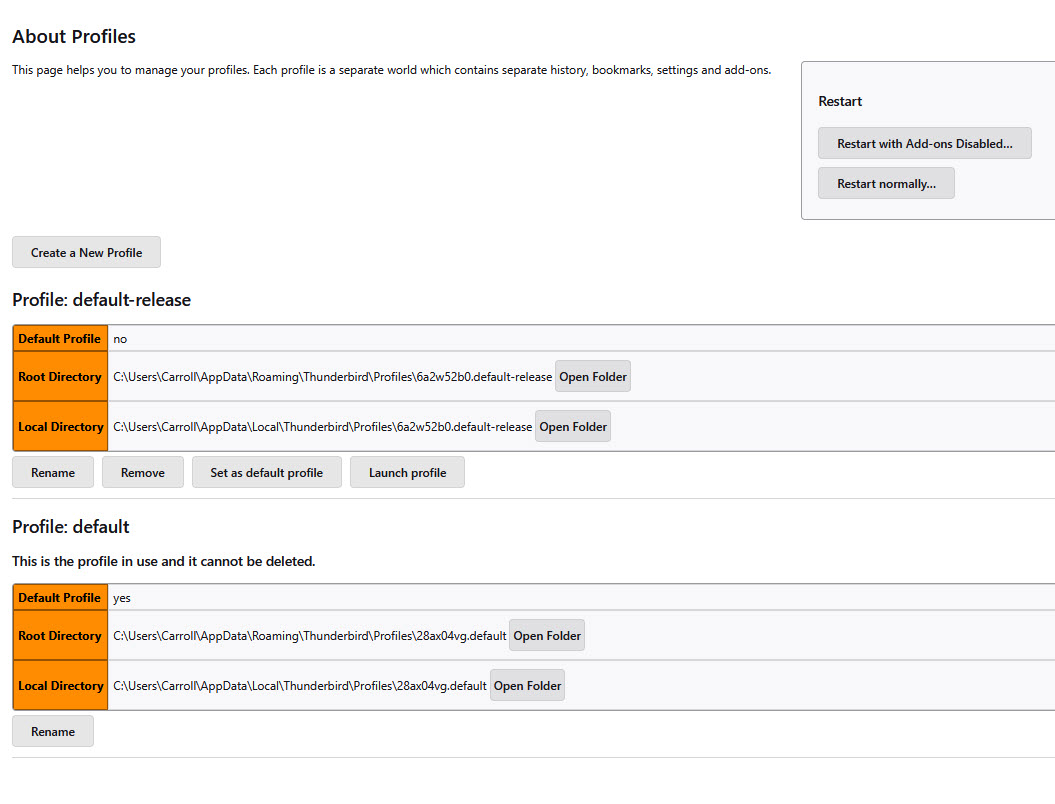Click the Restart box heading
The image size is (1055, 804).
pyautogui.click(x=840, y=101)
